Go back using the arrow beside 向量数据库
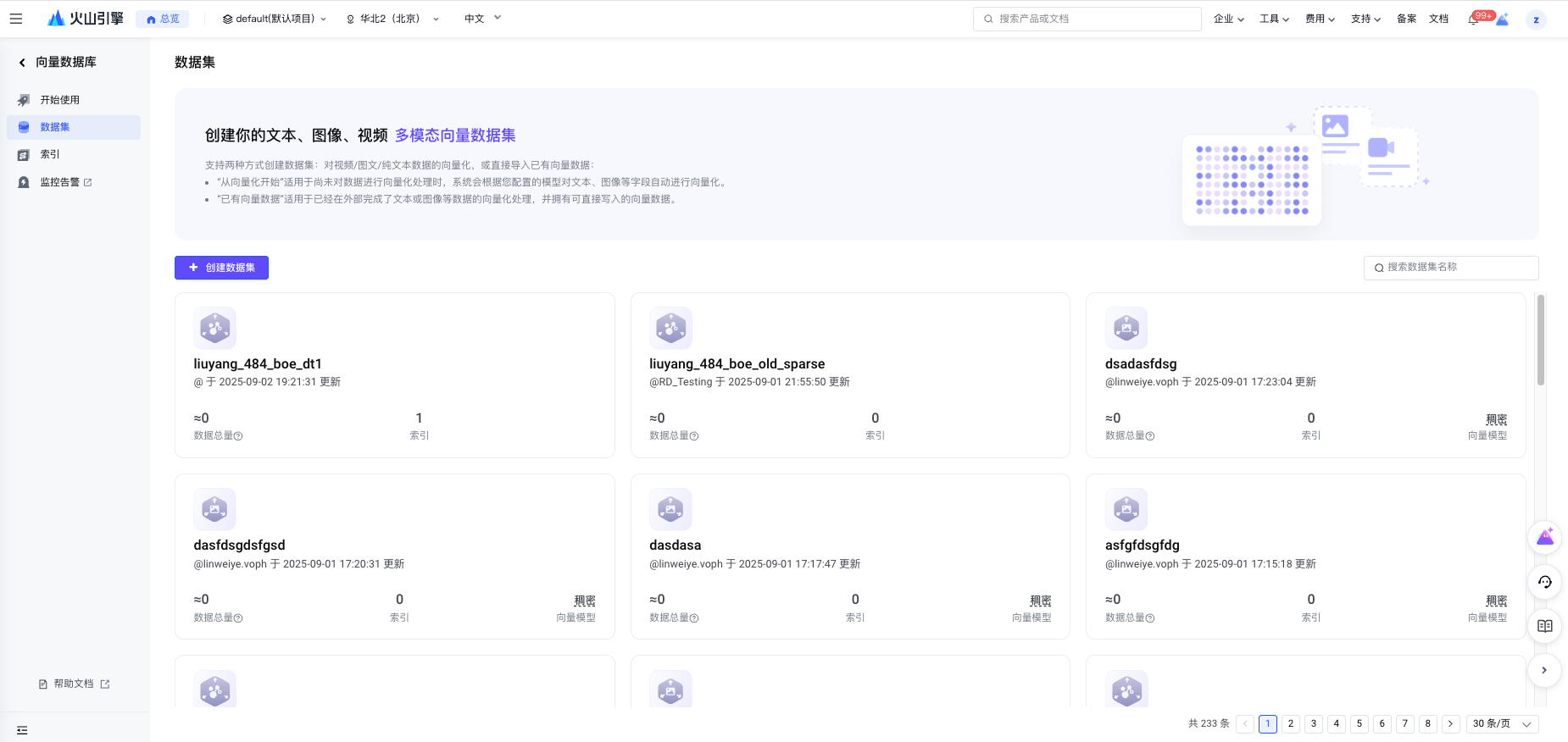Screen dimensions: 1568x742 click(x=22, y=63)
